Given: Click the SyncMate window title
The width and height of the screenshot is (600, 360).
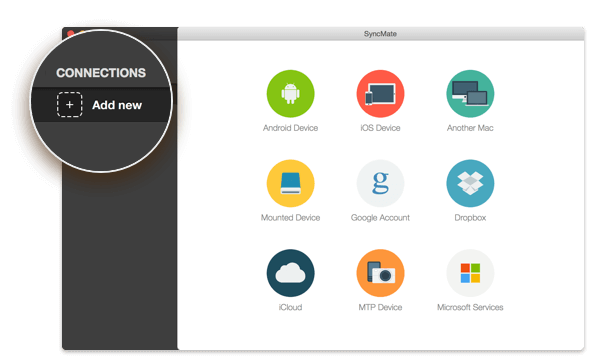Looking at the screenshot, I should tap(380, 34).
